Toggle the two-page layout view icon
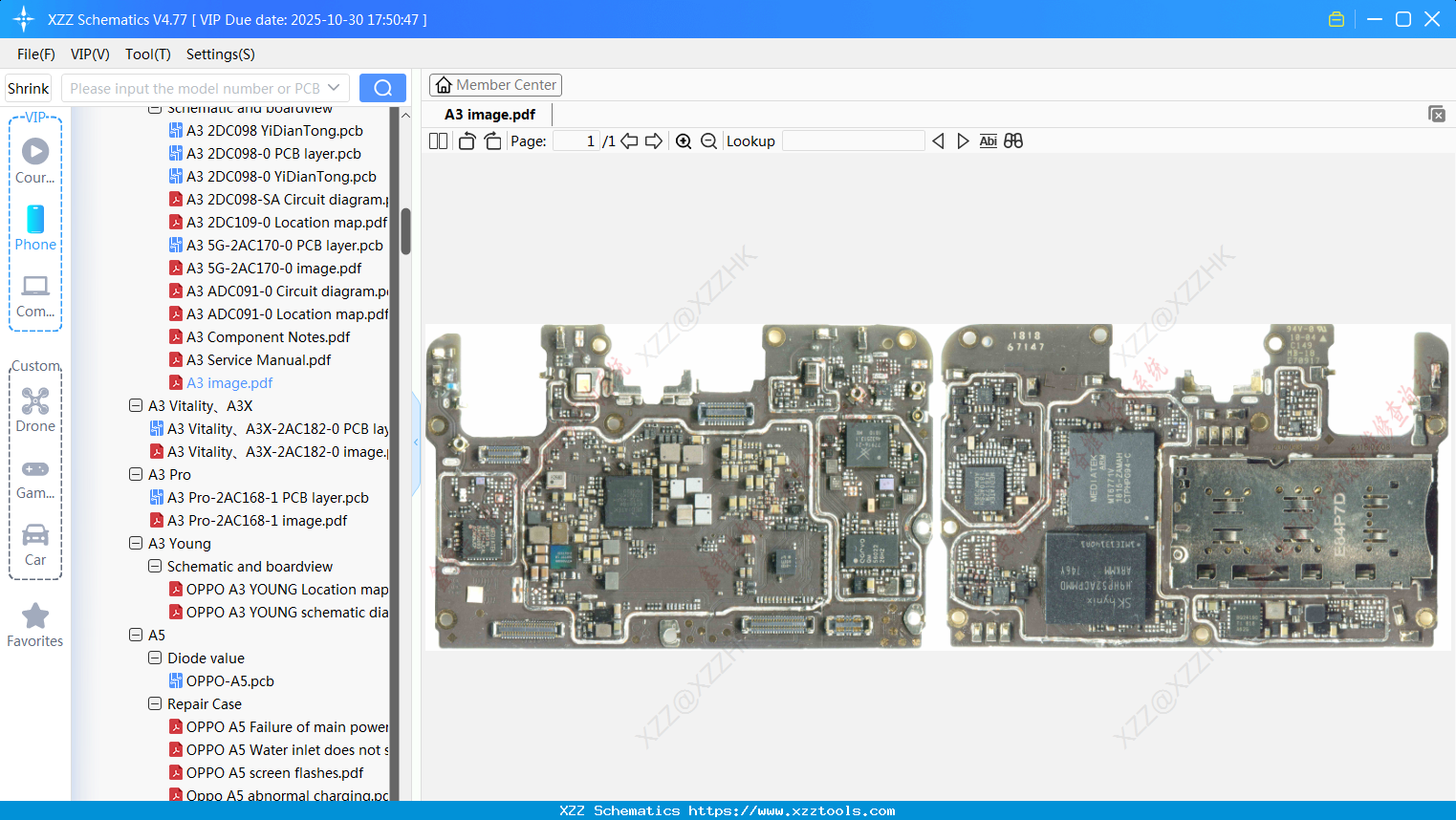Viewport: 1456px width, 820px height. tap(438, 140)
